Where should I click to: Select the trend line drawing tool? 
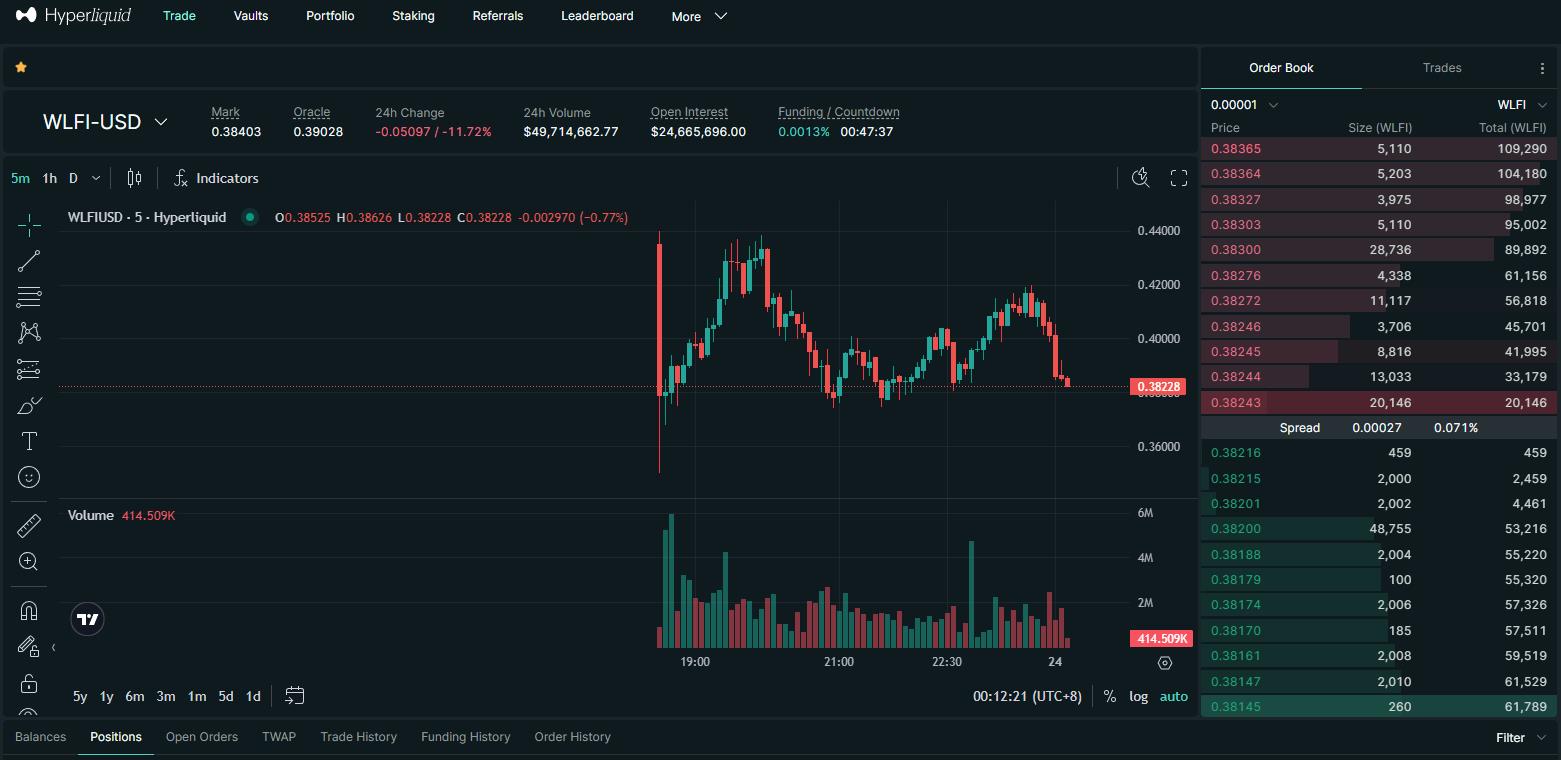coord(29,261)
